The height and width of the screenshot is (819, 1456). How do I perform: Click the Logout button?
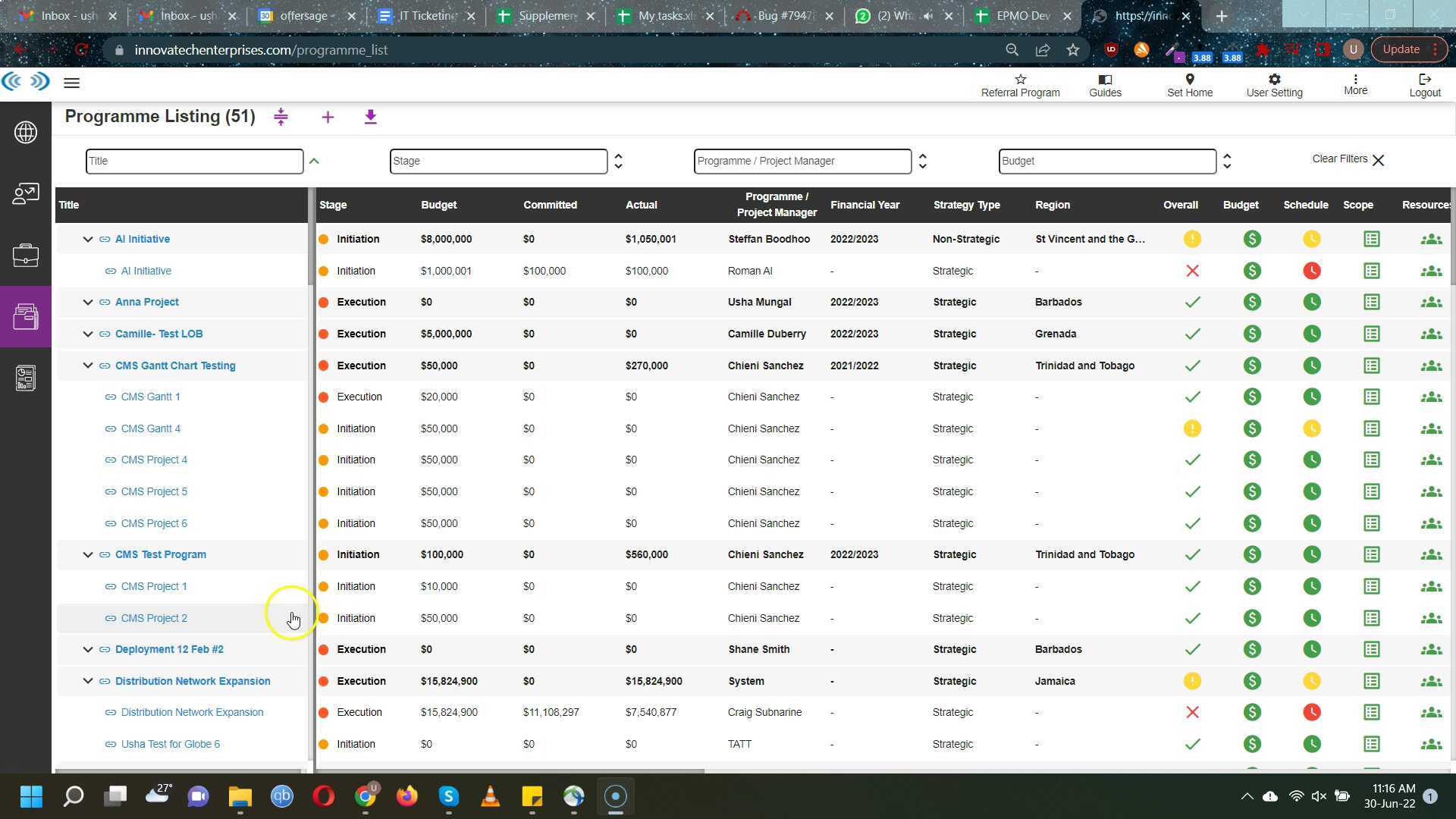1425,83
